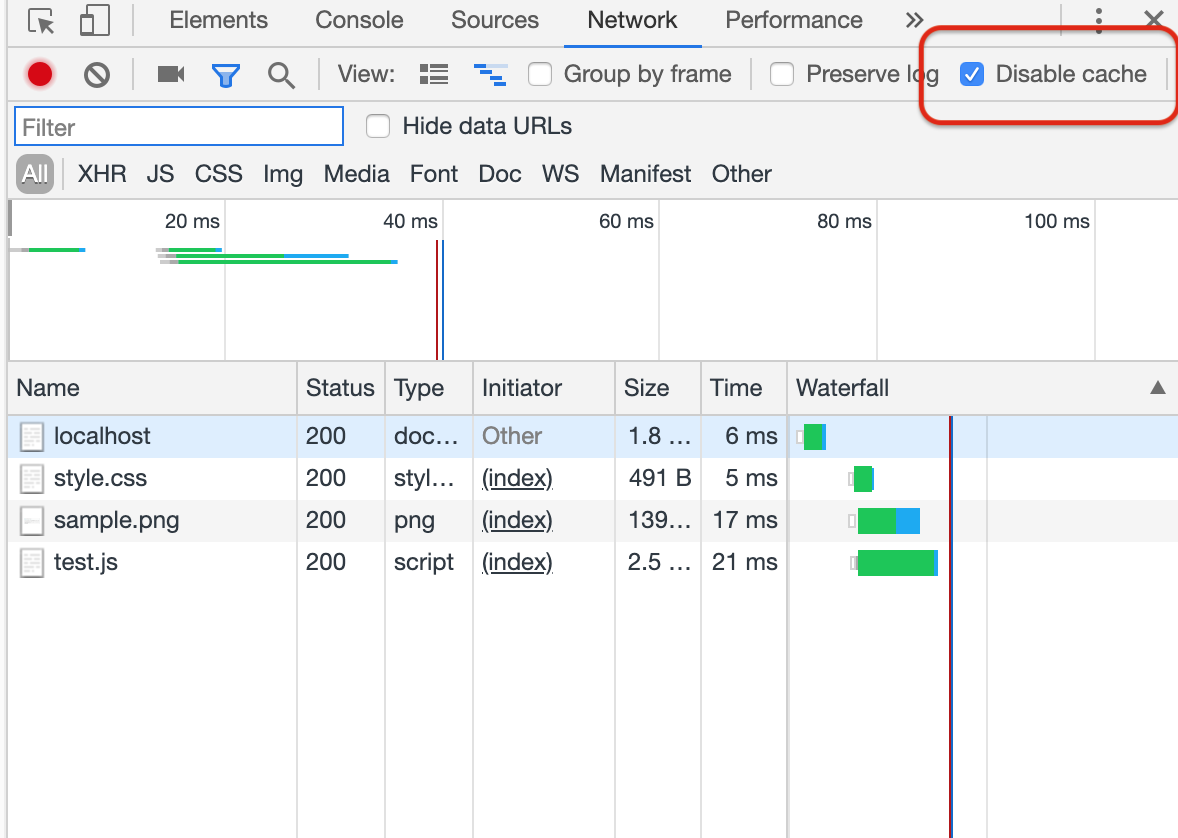Tick the Hide data URLs checkbox
The image size is (1178, 838).
click(378, 126)
